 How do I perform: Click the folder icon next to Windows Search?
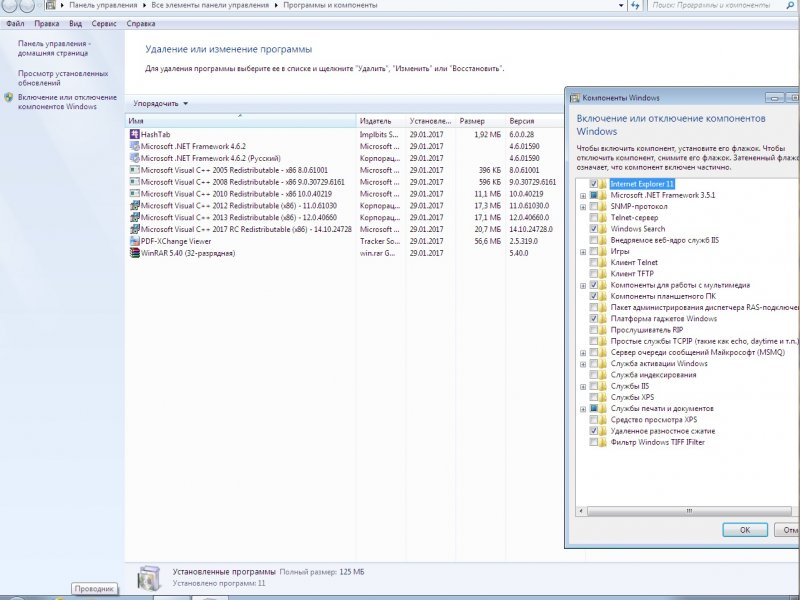[x=603, y=229]
